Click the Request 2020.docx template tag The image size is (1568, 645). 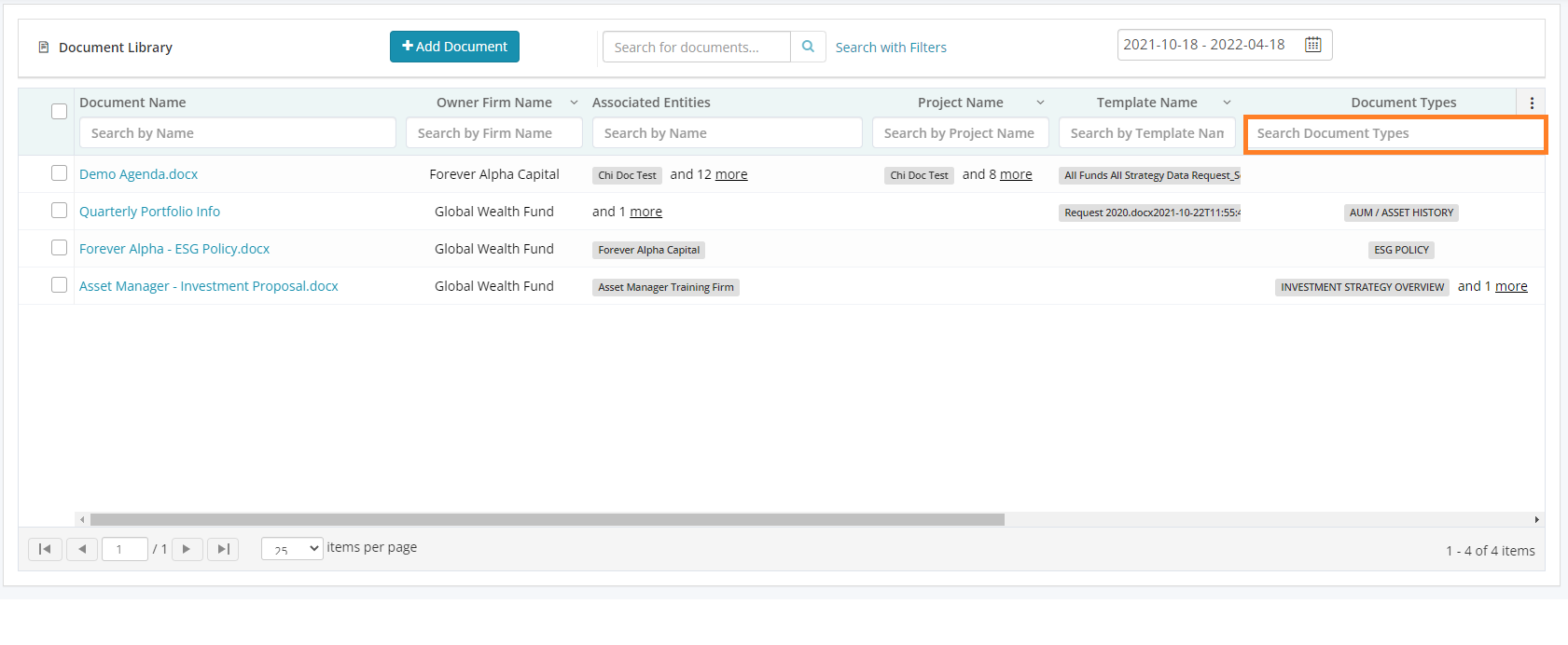[x=1150, y=213]
